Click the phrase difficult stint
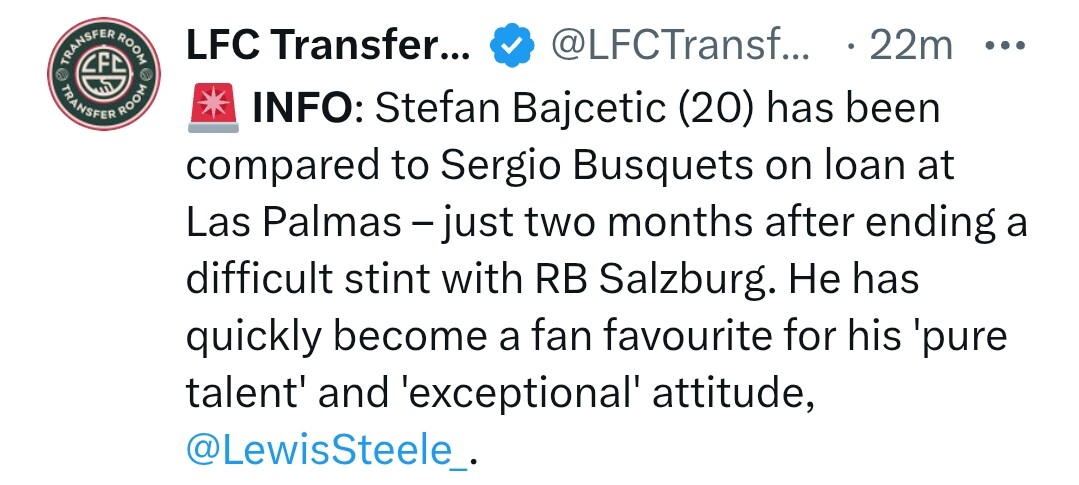The image size is (1079, 485). 306,279
